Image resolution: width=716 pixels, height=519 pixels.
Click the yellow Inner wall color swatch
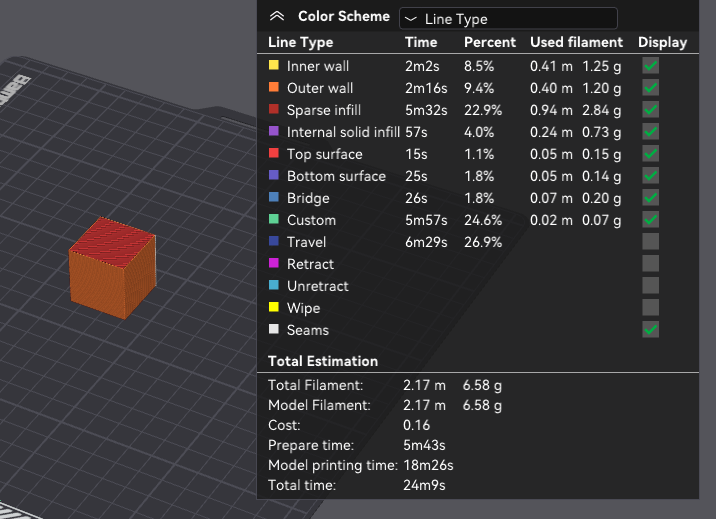[x=274, y=66]
